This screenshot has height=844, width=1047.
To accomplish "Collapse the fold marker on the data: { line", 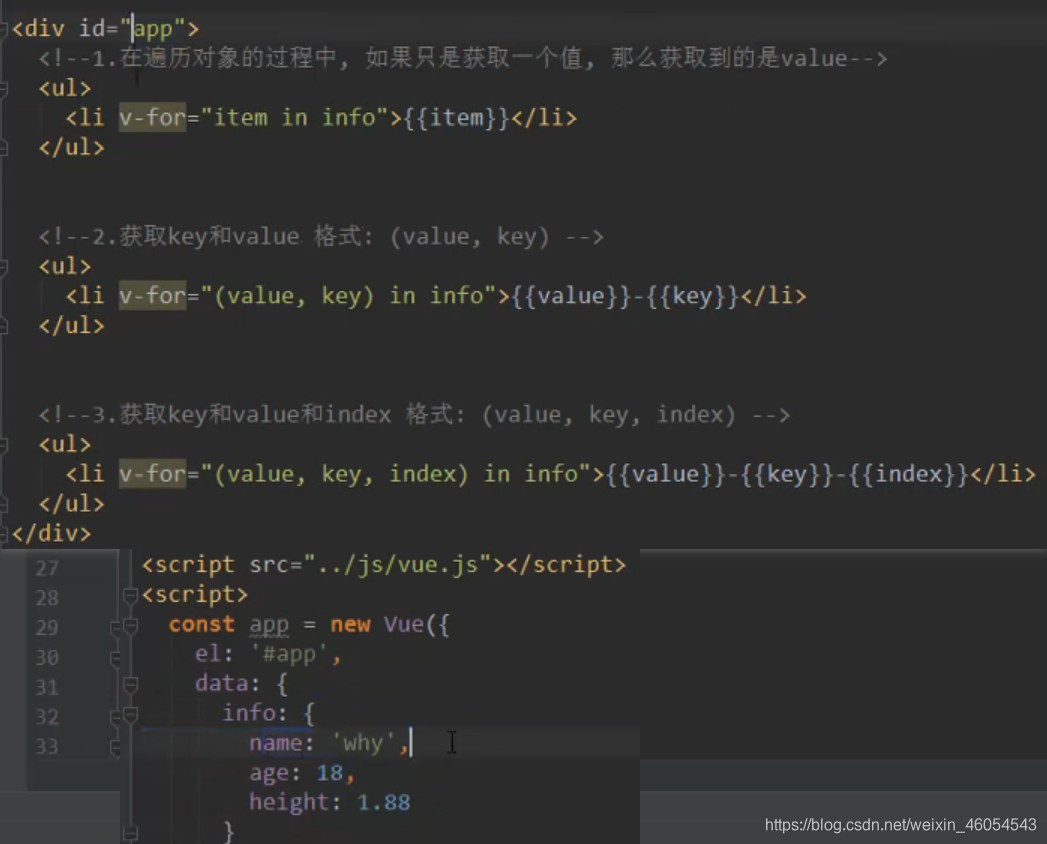I will click(x=130, y=684).
